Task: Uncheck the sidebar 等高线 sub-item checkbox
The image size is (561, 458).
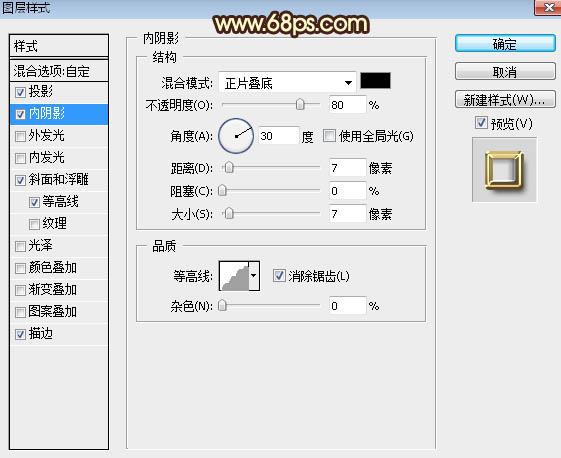Action: click(34, 203)
